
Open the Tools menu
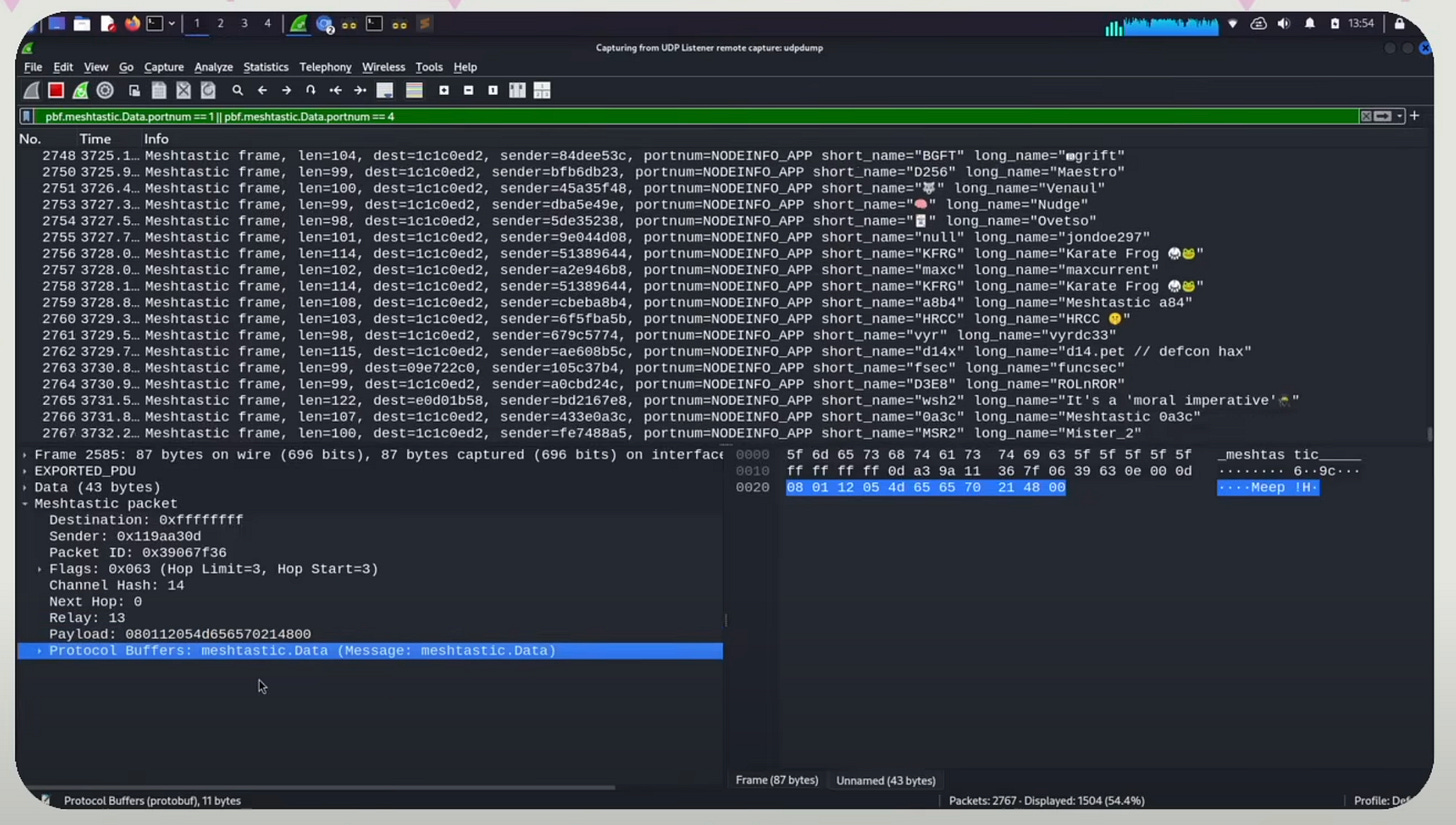pos(429,67)
